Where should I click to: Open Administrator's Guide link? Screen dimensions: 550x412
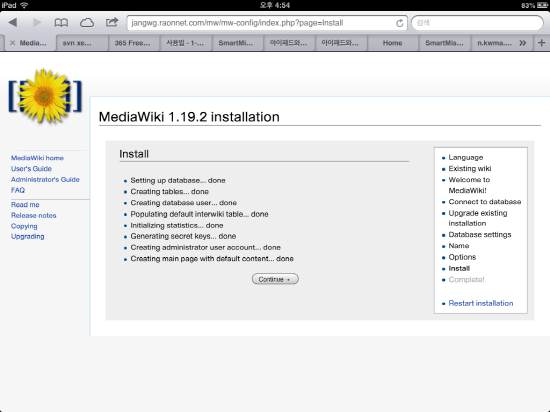pyautogui.click(x=45, y=180)
